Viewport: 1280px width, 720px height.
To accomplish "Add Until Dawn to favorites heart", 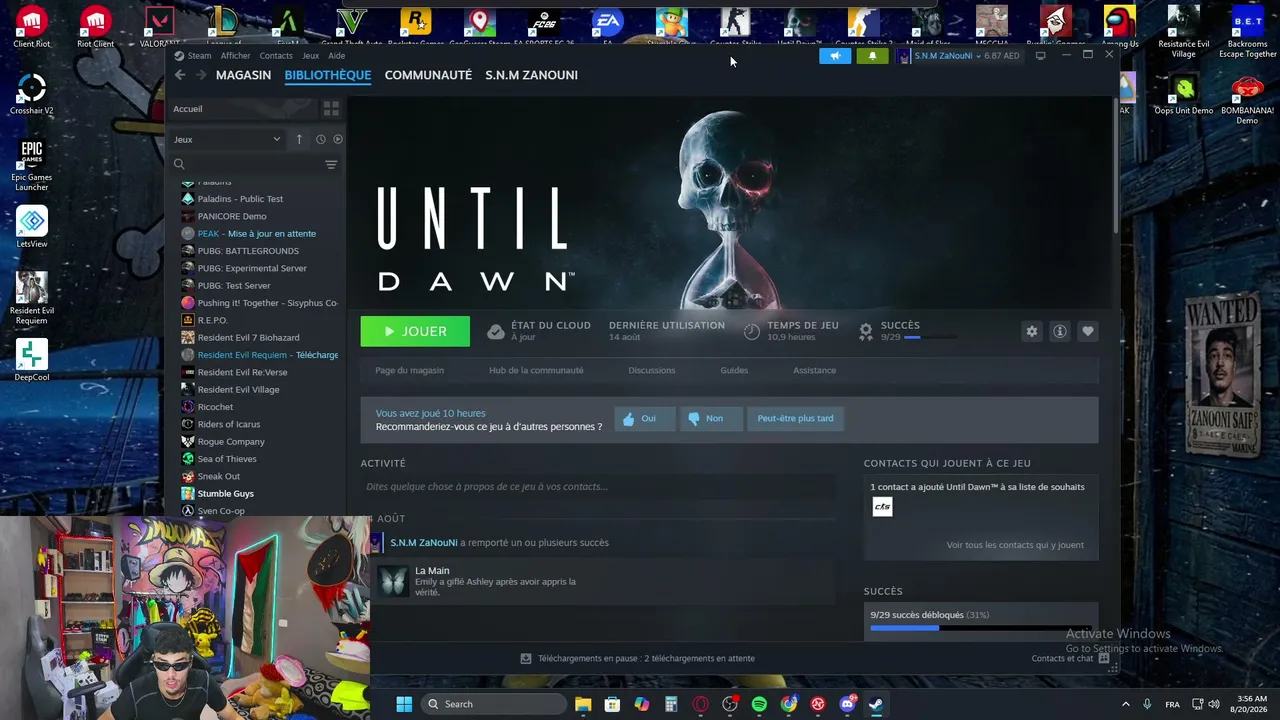I will point(1088,331).
